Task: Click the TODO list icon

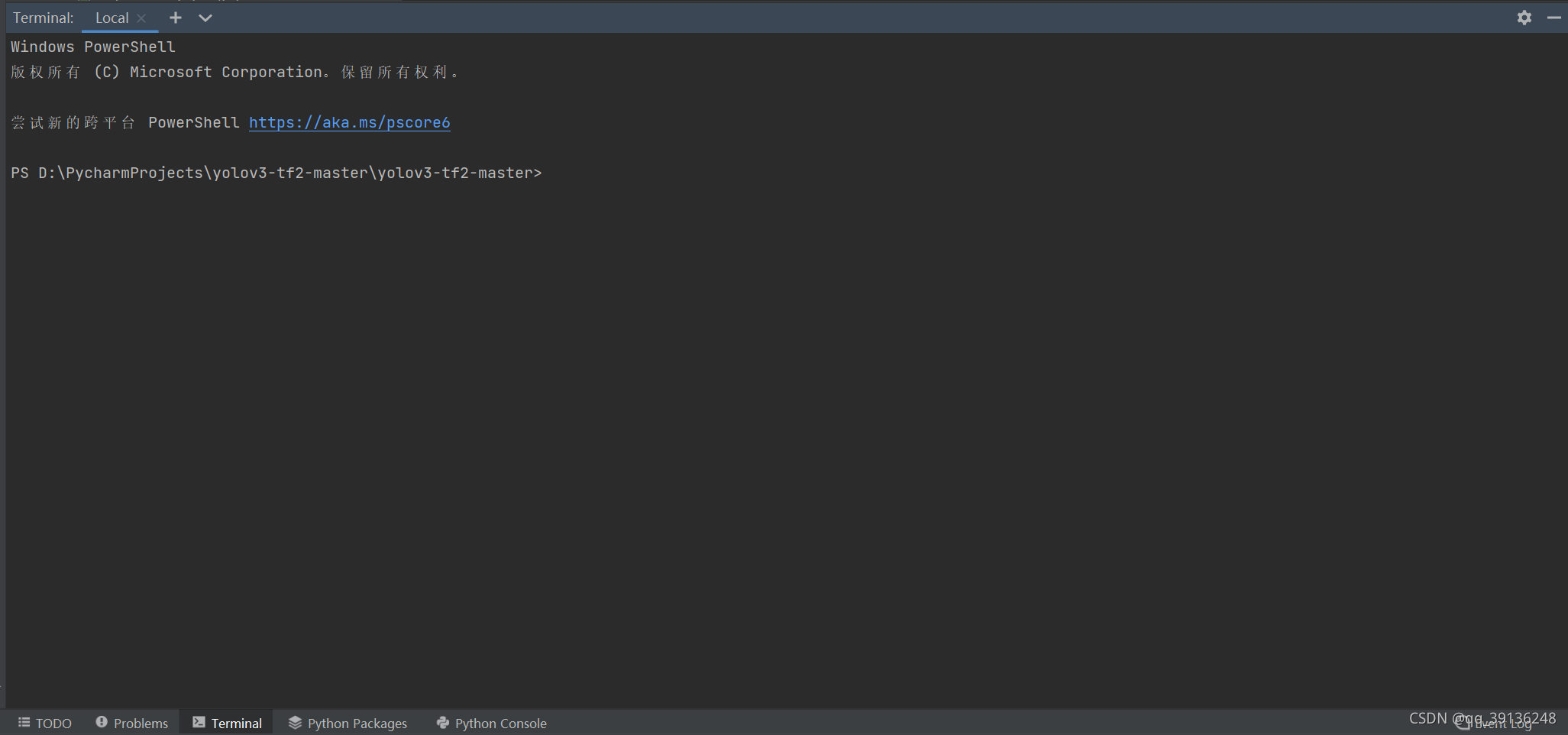Action: point(24,722)
